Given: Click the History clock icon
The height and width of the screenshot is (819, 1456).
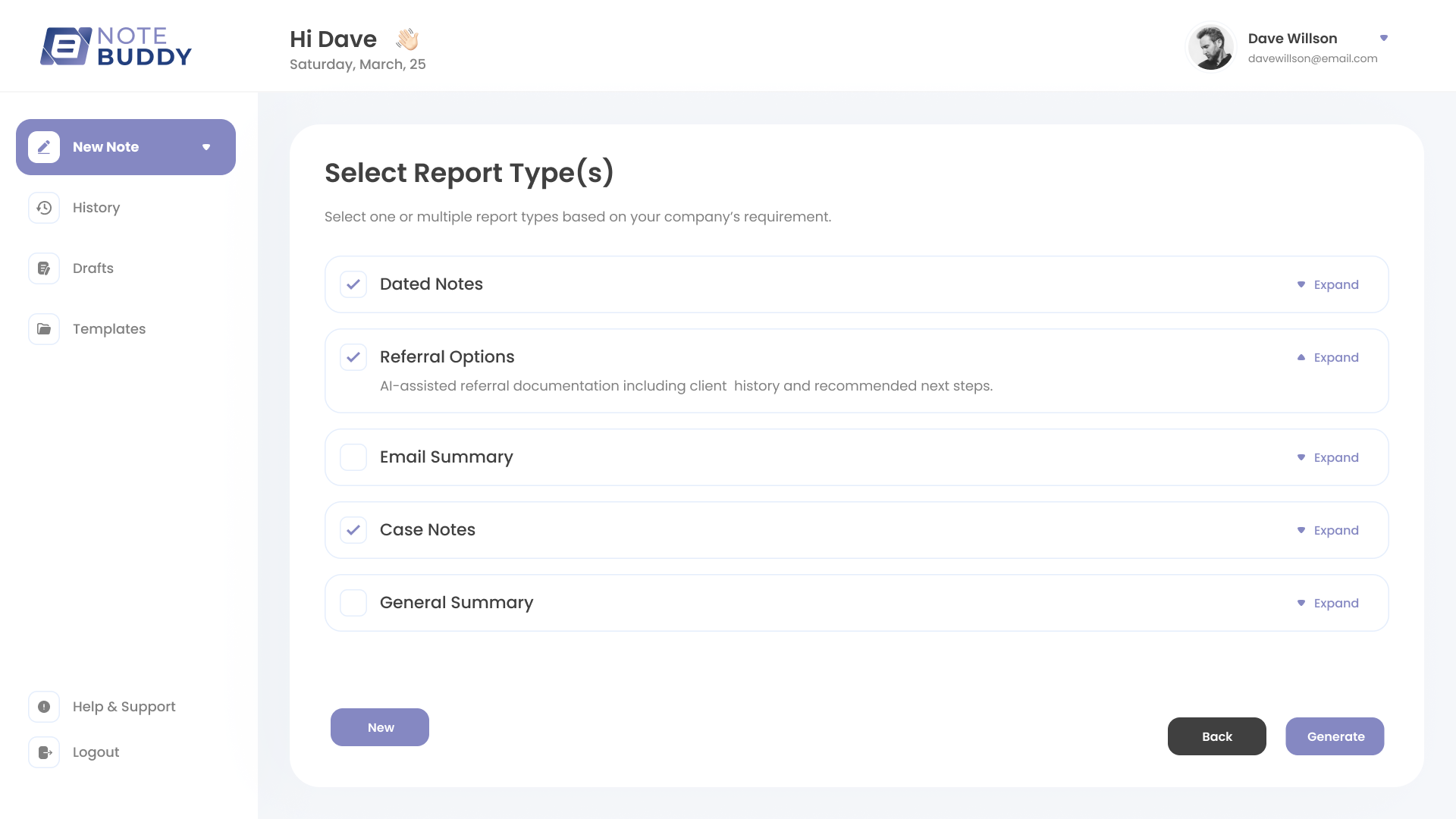Looking at the screenshot, I should point(44,208).
